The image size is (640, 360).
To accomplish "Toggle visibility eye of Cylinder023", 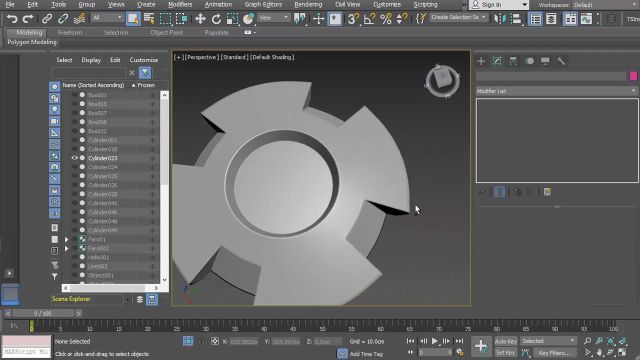I will [74, 158].
